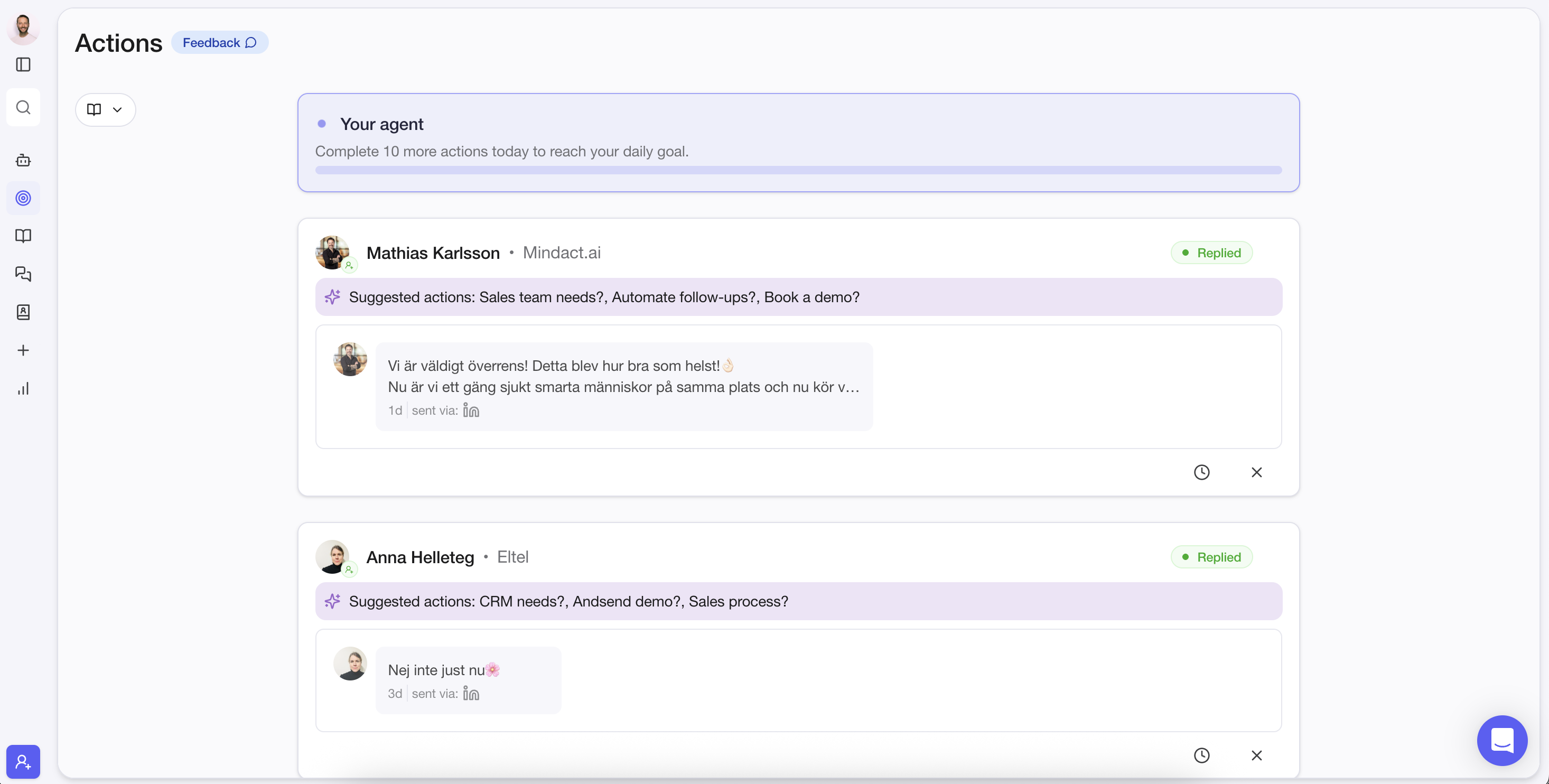Toggle the sidebar panel icon
Viewport: 1549px width, 784px height.
click(23, 64)
